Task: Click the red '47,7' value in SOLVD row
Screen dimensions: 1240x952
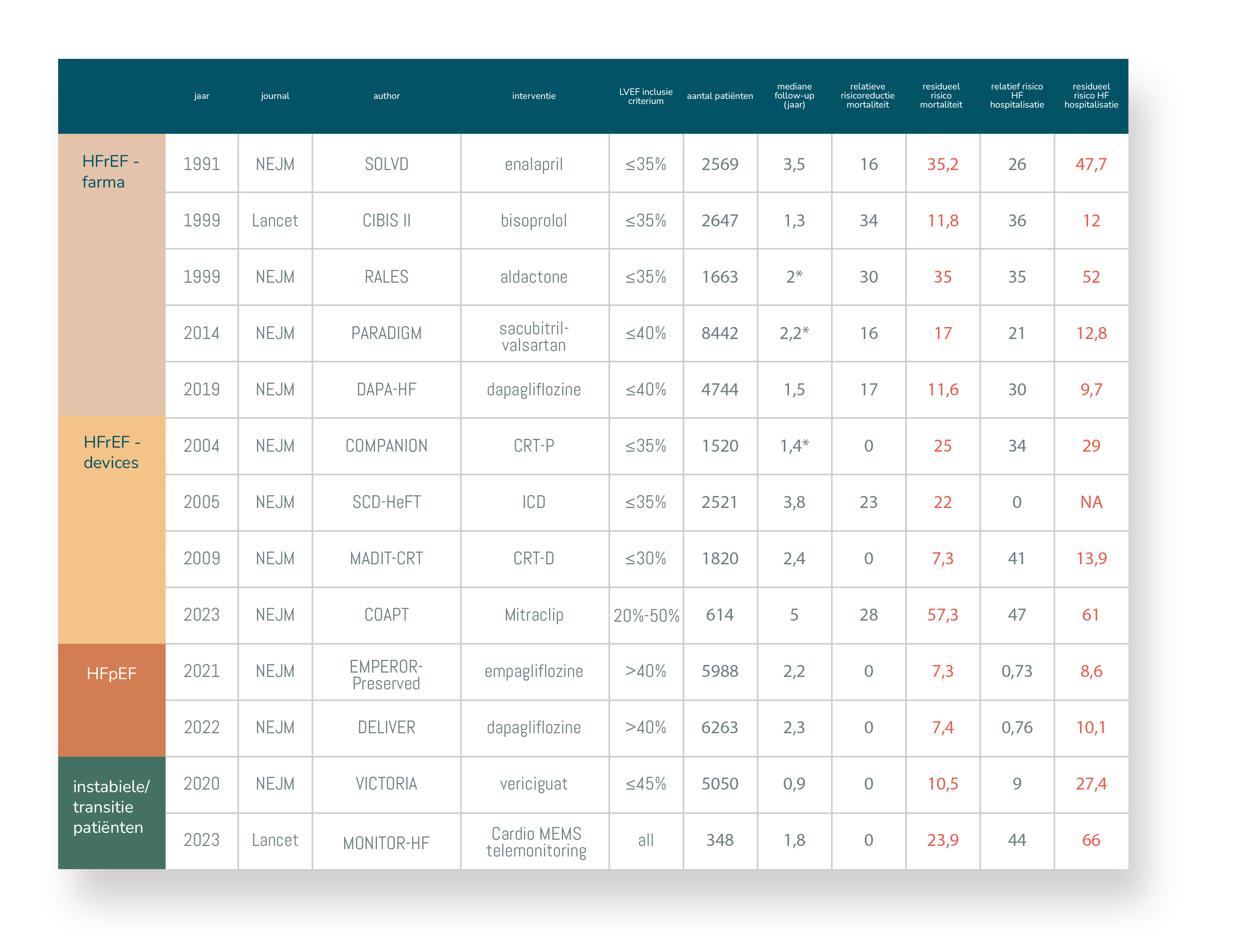Action: (1091, 164)
